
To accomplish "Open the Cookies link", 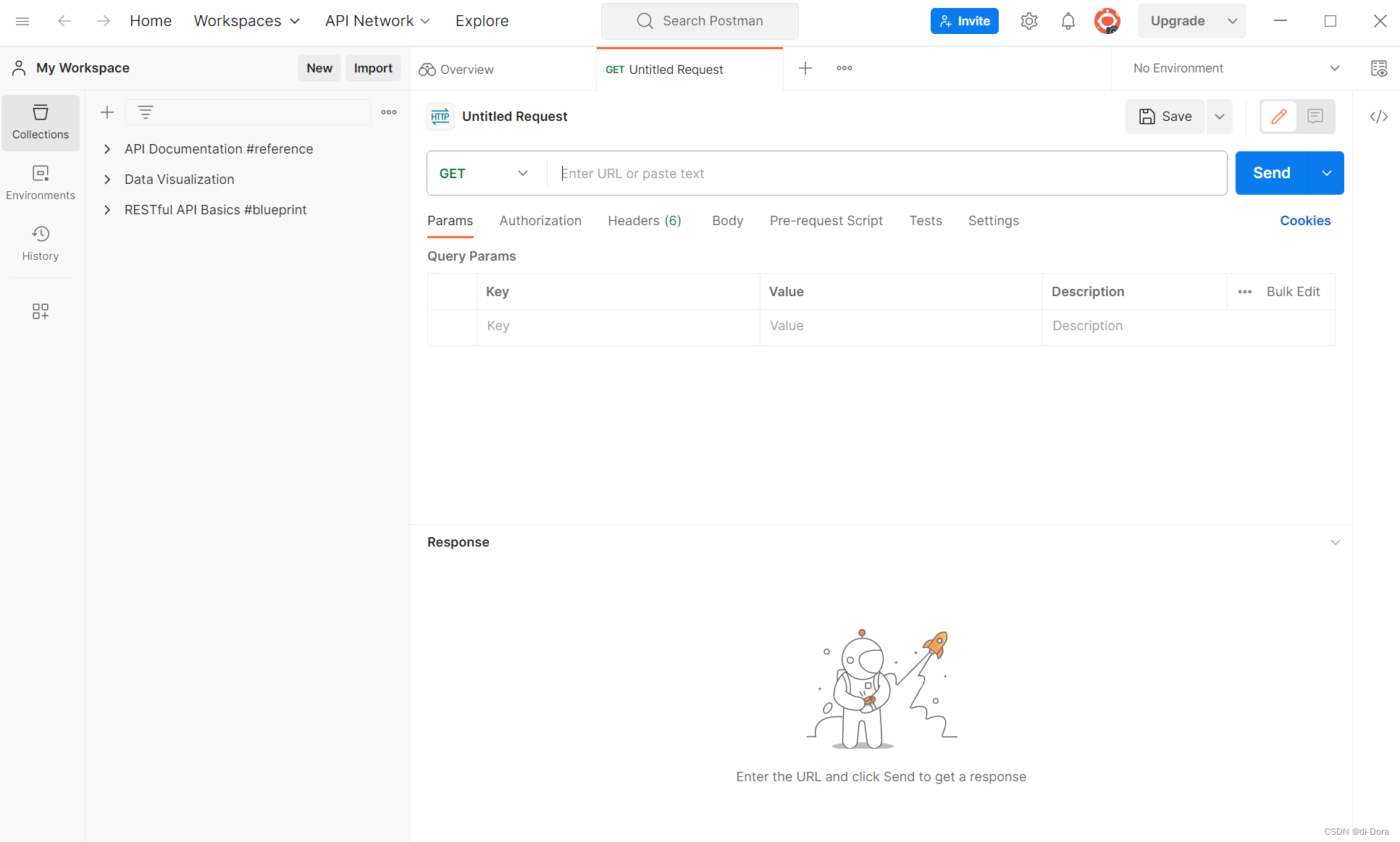I will (x=1305, y=221).
